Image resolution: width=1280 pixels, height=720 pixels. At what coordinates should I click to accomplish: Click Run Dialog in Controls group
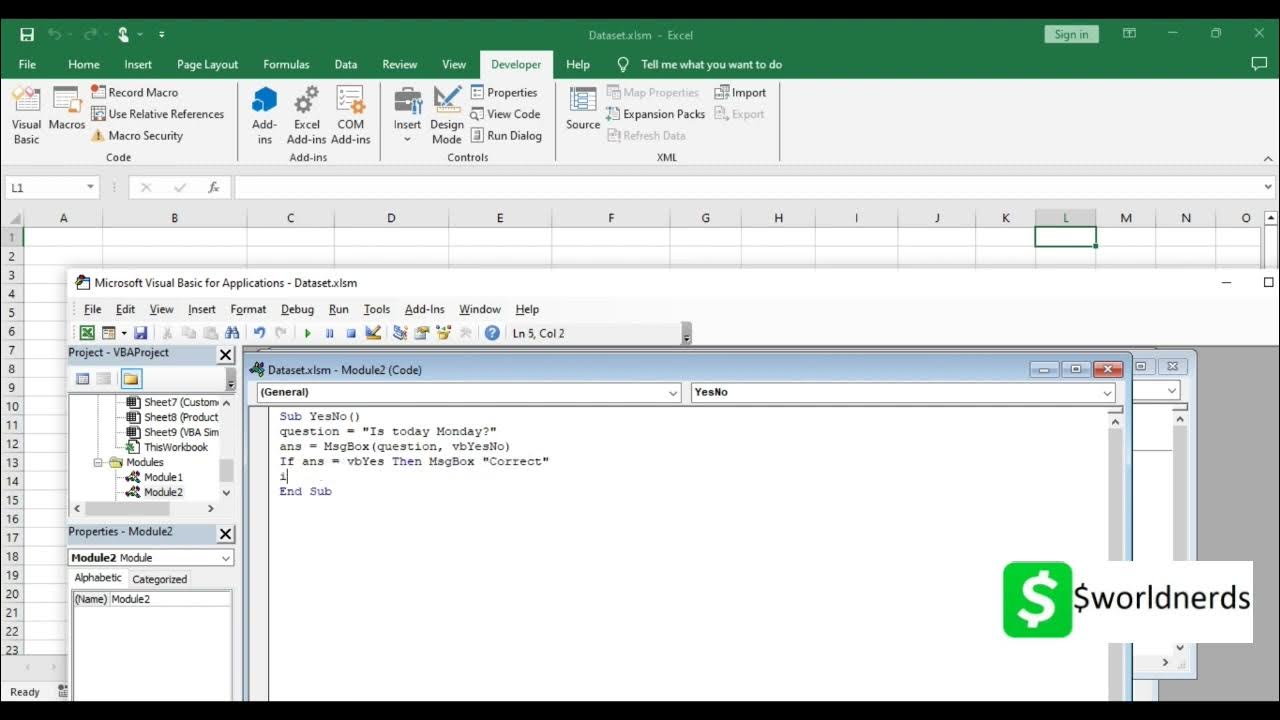(x=506, y=135)
